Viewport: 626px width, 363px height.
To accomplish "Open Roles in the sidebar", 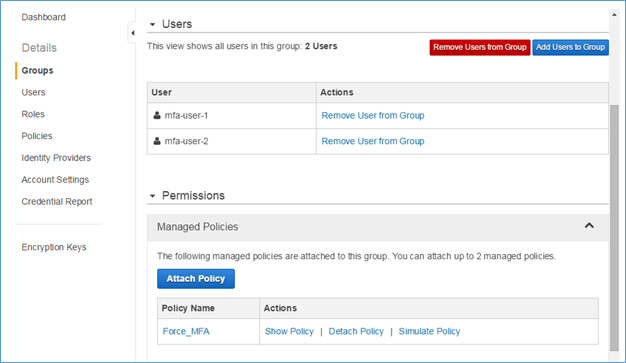I will 33,114.
